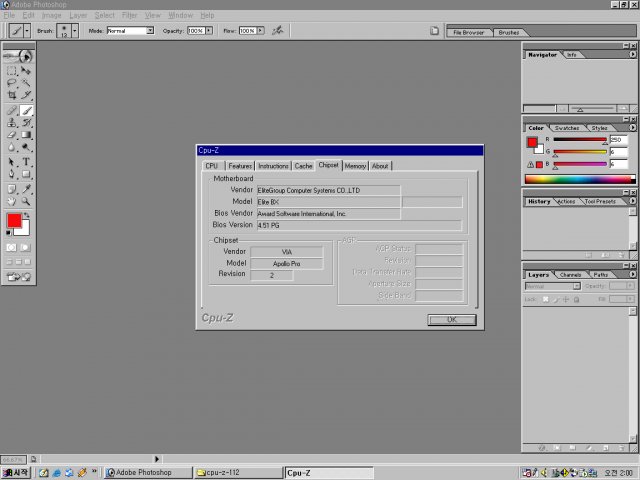Viewport: 640px width, 480px height.
Task: Open the Navigator palette flyout menu
Action: (x=633, y=54)
